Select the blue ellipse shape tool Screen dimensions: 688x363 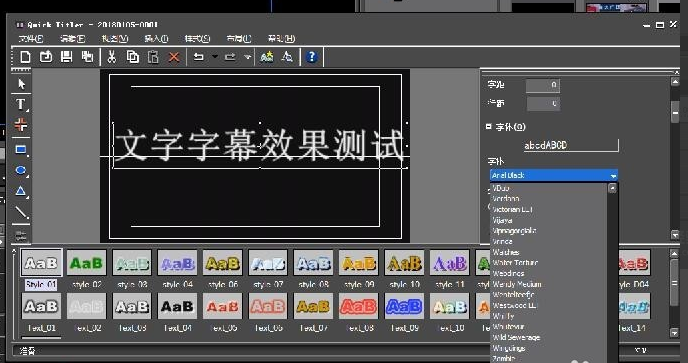click(x=21, y=170)
